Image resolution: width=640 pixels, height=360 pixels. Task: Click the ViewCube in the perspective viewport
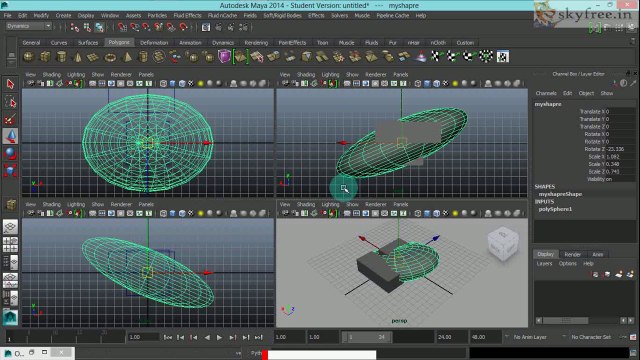pyautogui.click(x=503, y=243)
